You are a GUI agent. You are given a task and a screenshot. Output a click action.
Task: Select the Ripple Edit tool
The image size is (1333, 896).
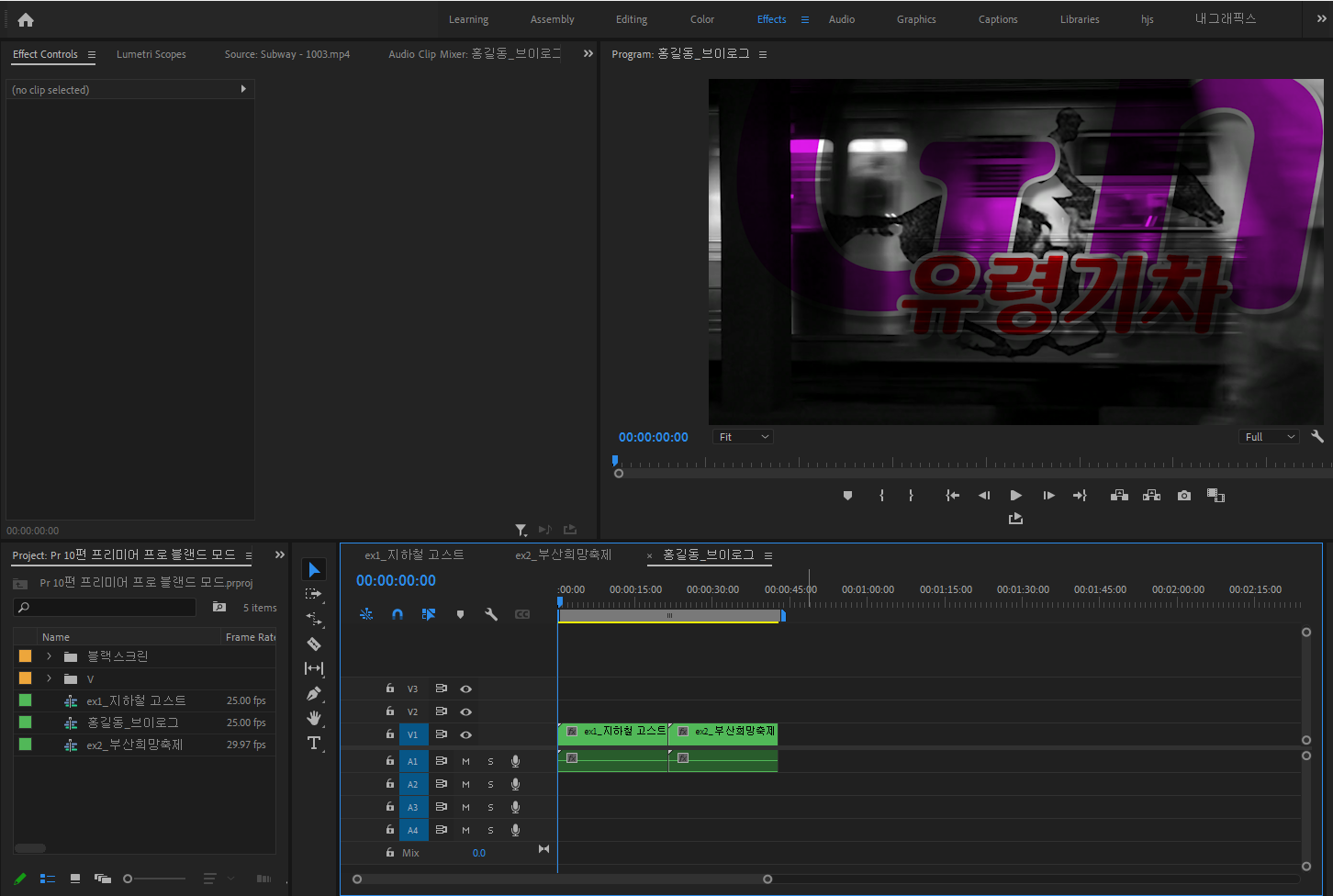[314, 619]
